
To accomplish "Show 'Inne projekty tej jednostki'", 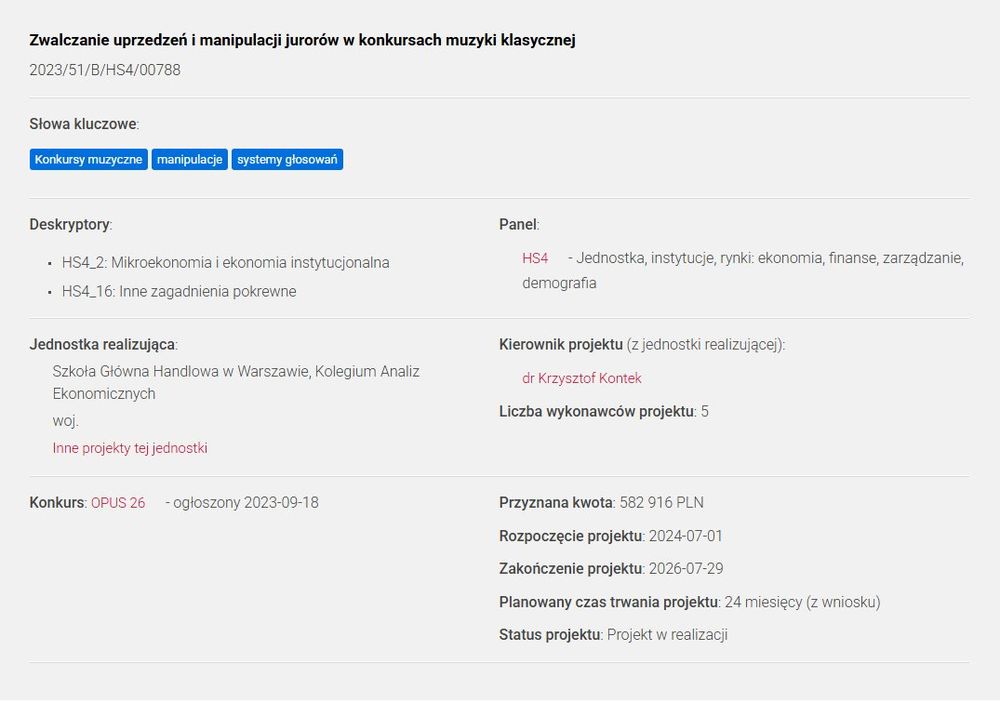I will pyautogui.click(x=130, y=448).
